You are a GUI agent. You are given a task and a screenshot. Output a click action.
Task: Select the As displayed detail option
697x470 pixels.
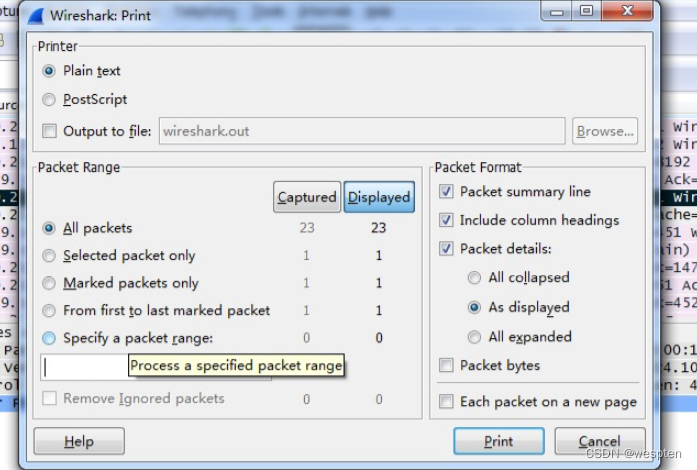click(x=474, y=307)
